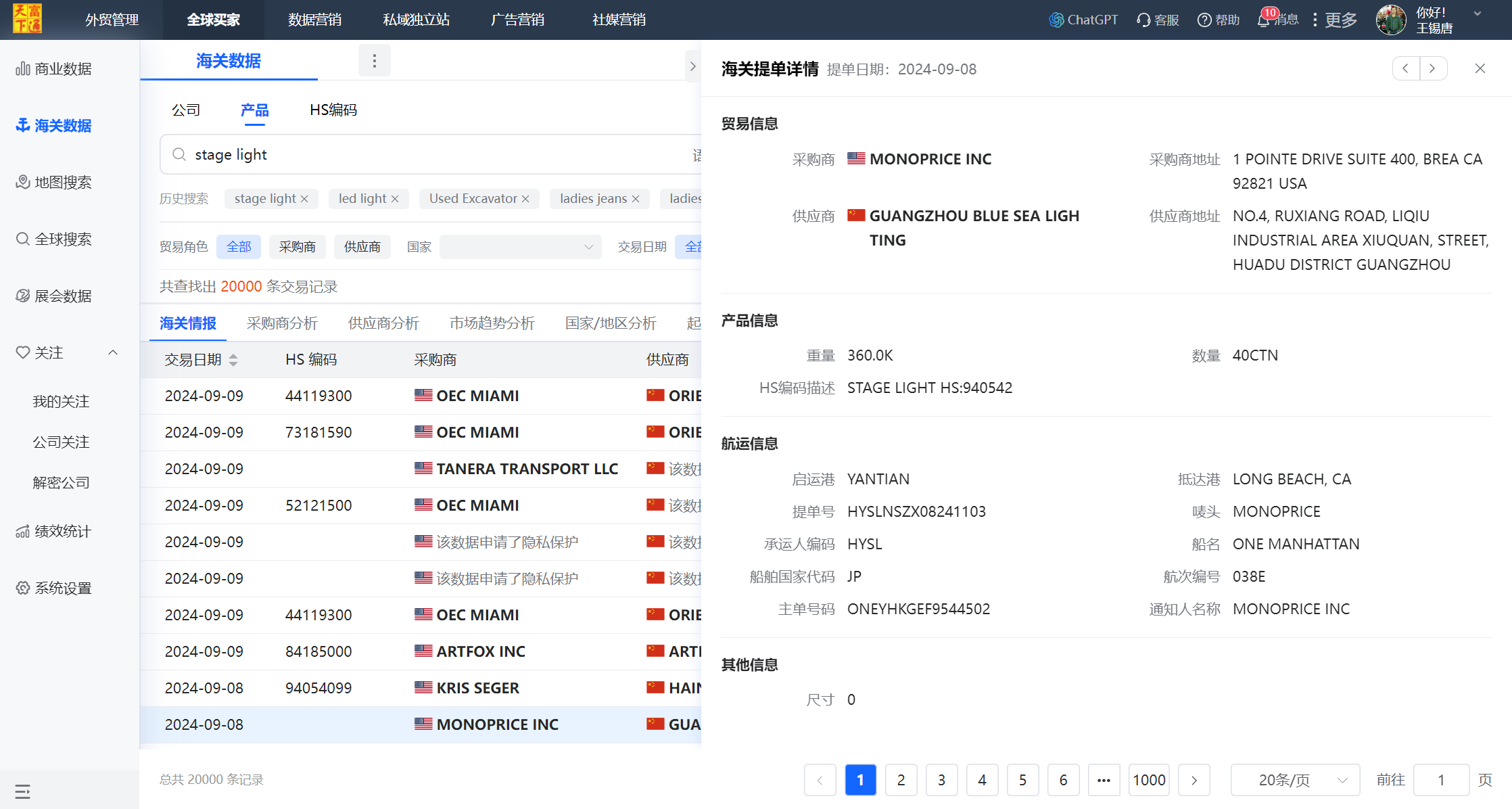
Task: Close the 海关提单详情 panel
Action: tap(1480, 68)
